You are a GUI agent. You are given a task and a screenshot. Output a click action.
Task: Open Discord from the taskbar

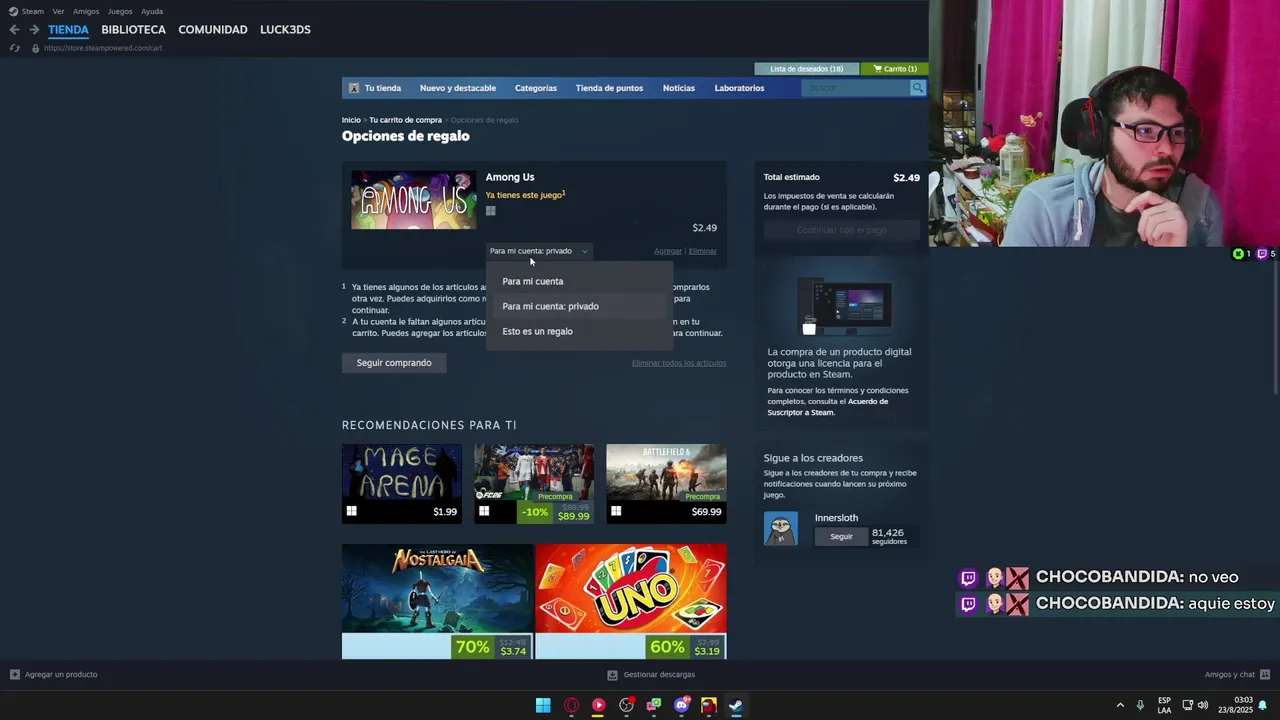tap(682, 705)
